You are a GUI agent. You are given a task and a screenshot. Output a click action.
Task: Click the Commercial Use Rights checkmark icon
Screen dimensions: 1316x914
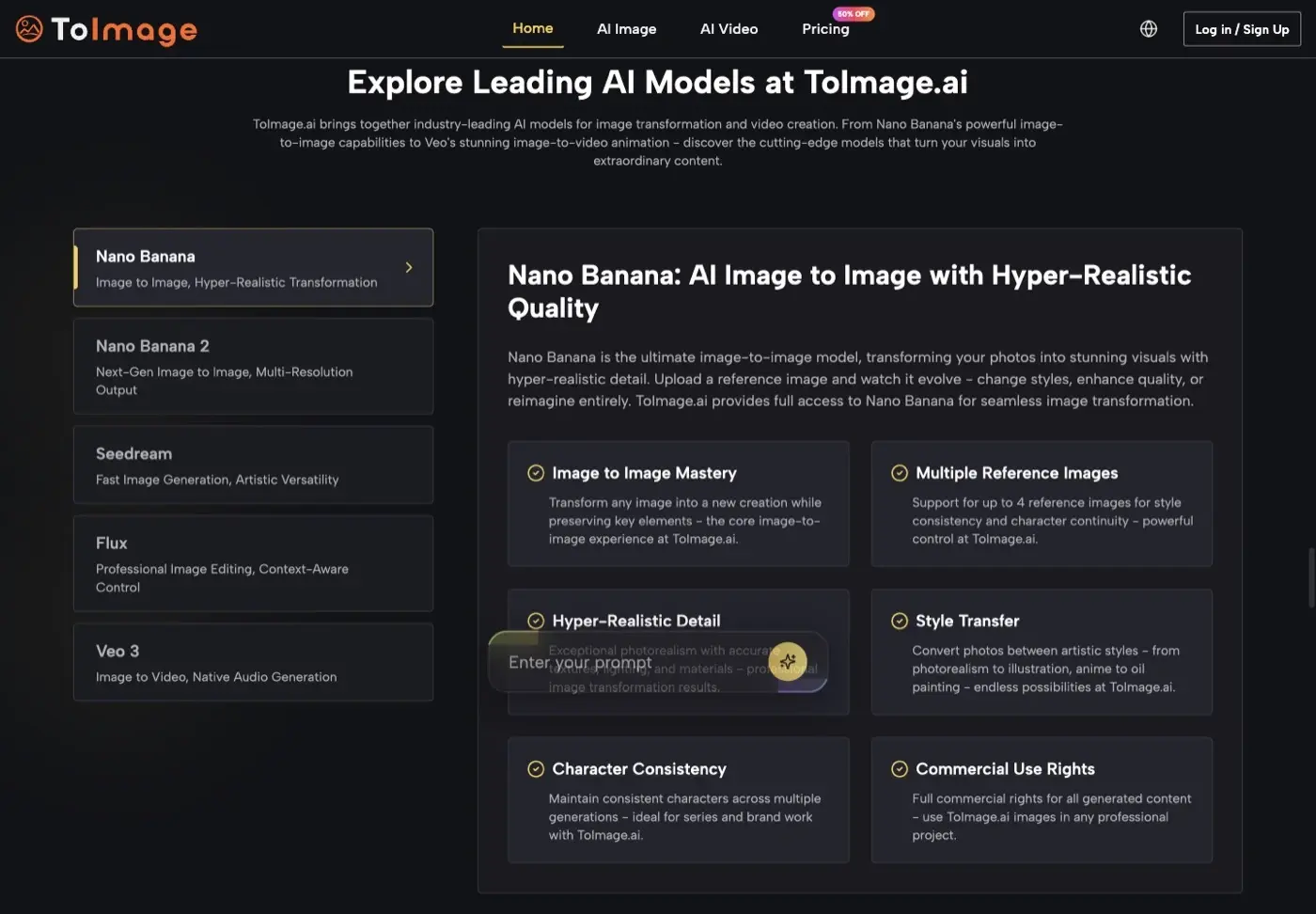pyautogui.click(x=900, y=769)
